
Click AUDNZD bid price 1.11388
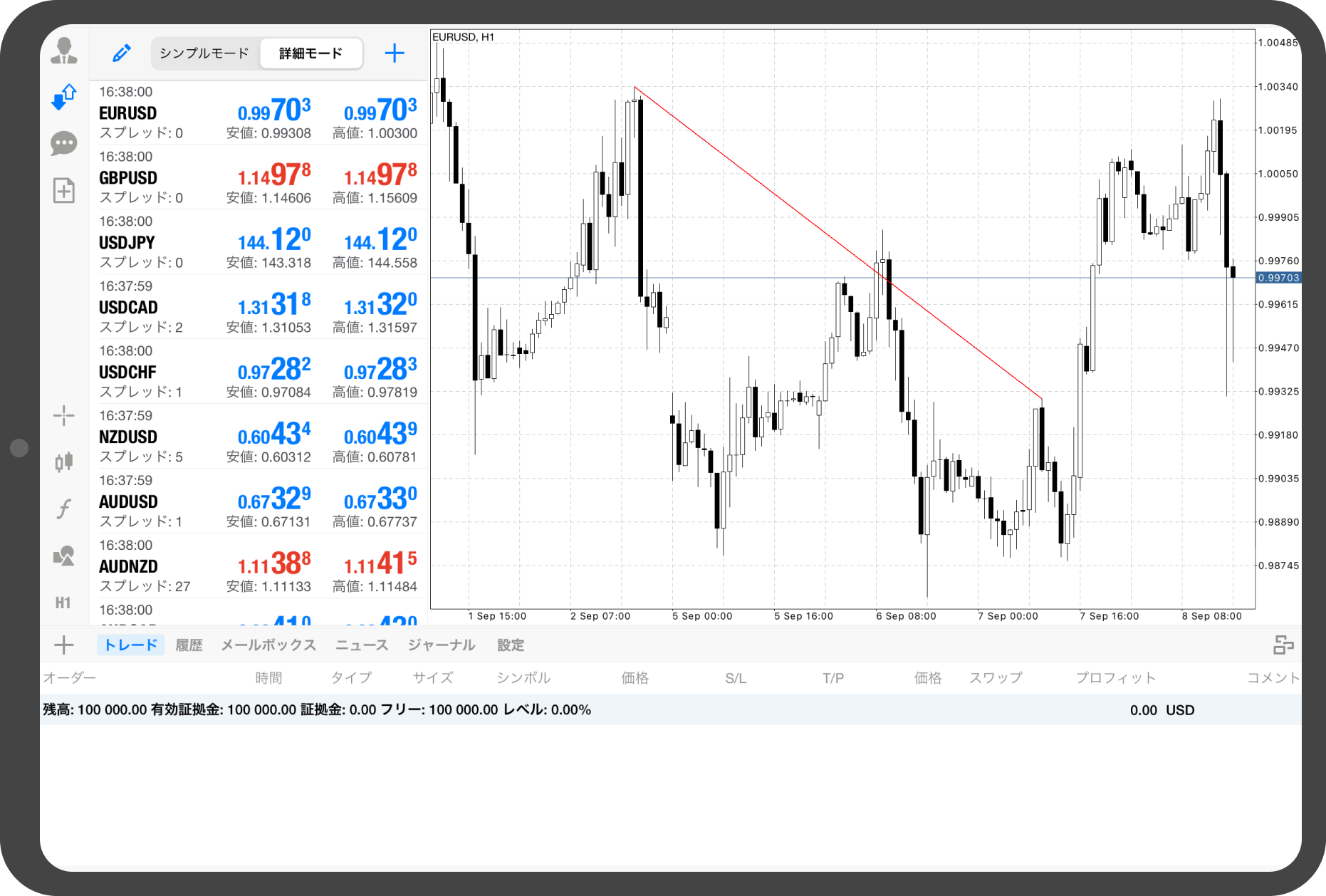click(x=274, y=564)
